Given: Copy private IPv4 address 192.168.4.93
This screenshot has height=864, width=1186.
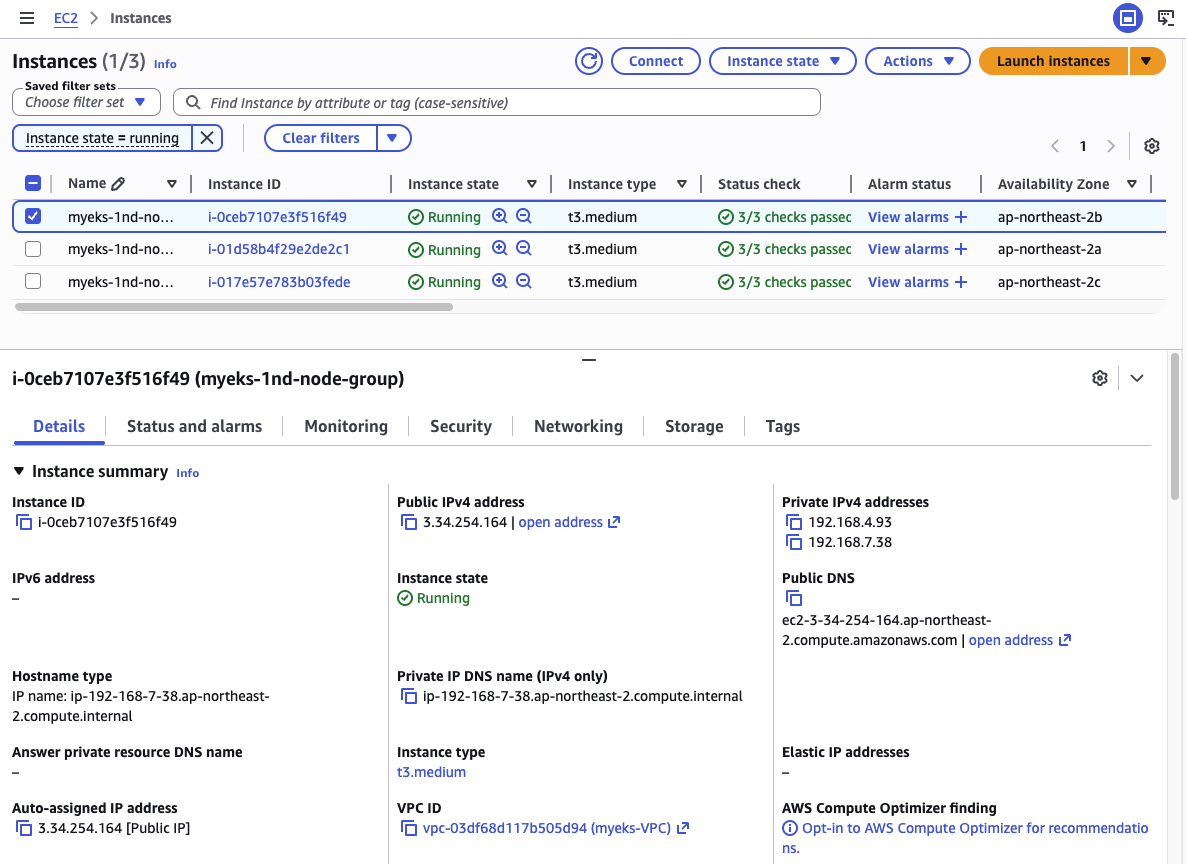Looking at the screenshot, I should tap(793, 522).
